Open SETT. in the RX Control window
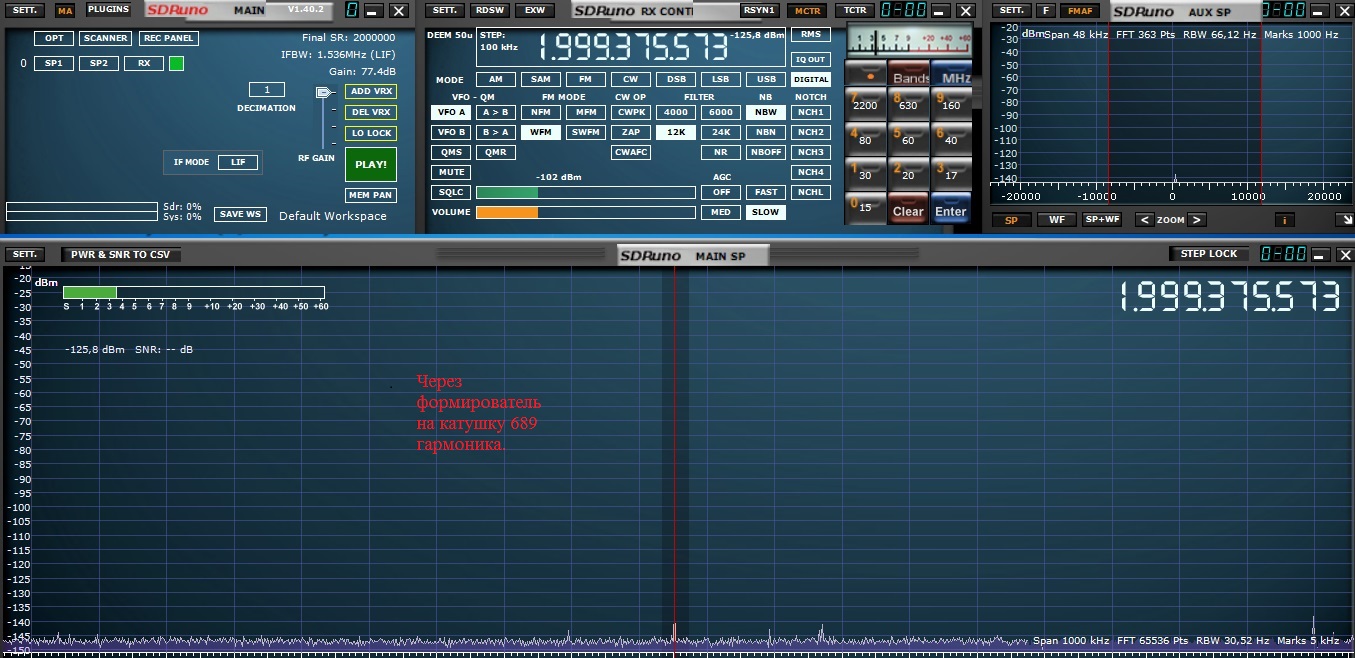The width and height of the screenshot is (1355, 658). 445,10
